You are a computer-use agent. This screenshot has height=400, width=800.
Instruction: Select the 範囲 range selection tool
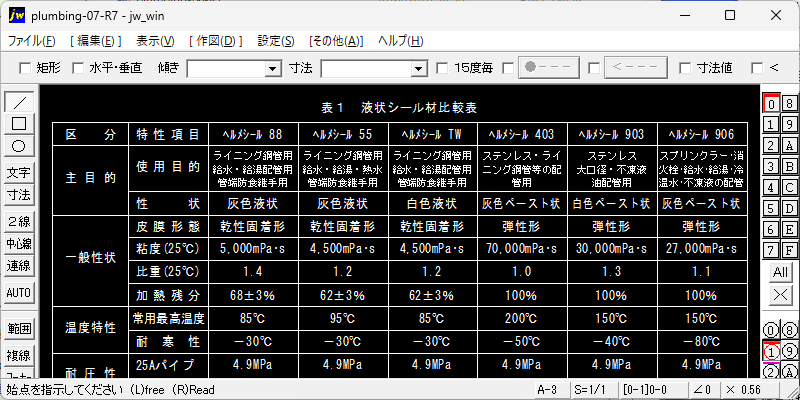pos(19,329)
